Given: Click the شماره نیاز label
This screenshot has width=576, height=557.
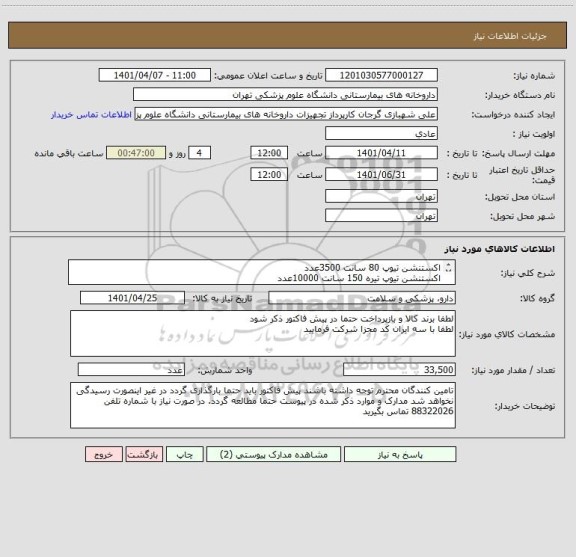Looking at the screenshot, I should click(534, 76).
